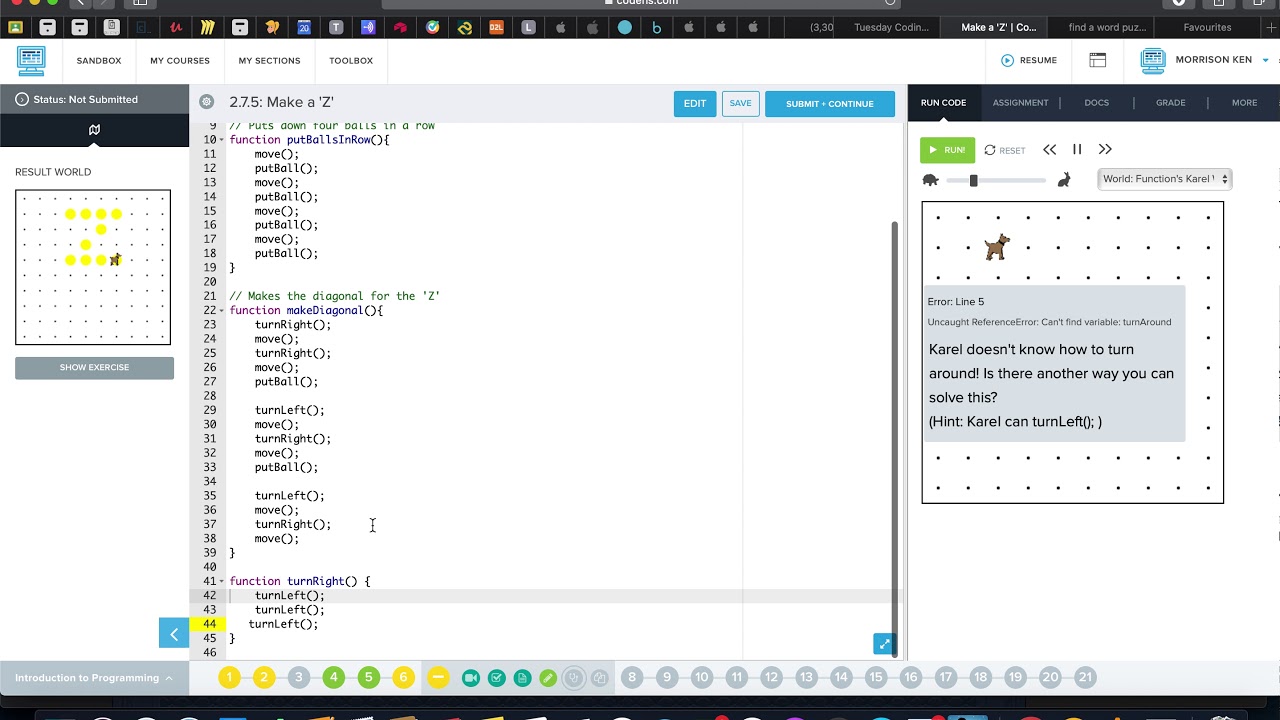Open the Sandbox menu

pyautogui.click(x=99, y=60)
